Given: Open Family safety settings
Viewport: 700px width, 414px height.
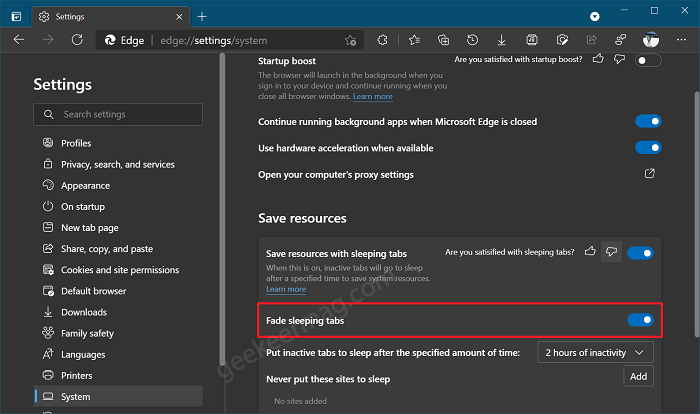Looking at the screenshot, I should 118,333.
